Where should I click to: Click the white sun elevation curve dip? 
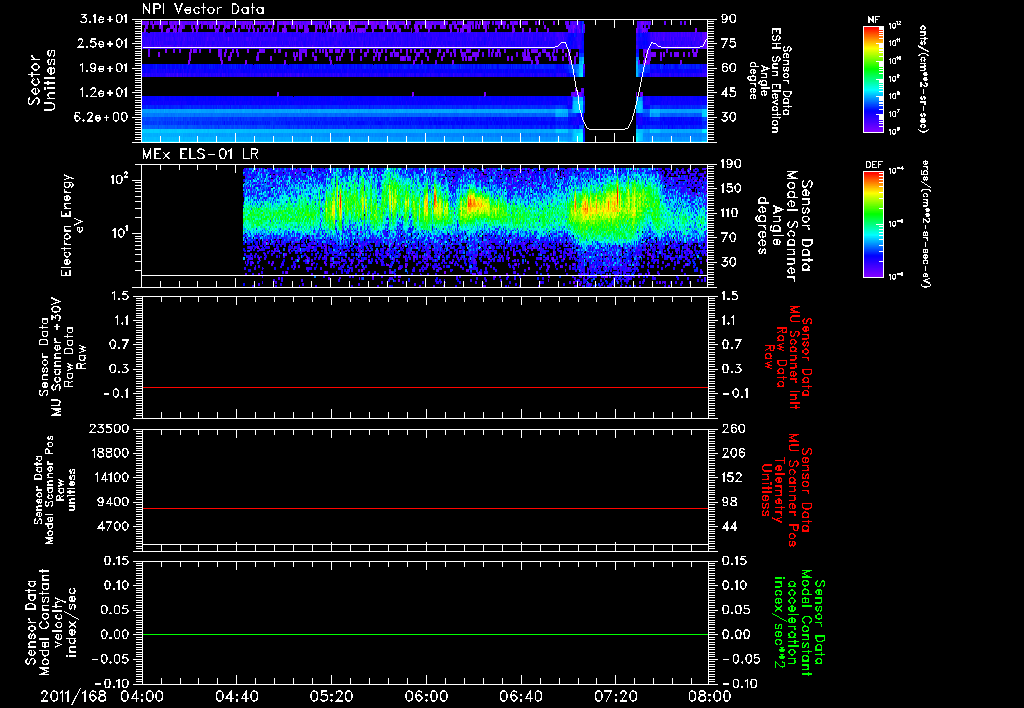click(609, 129)
